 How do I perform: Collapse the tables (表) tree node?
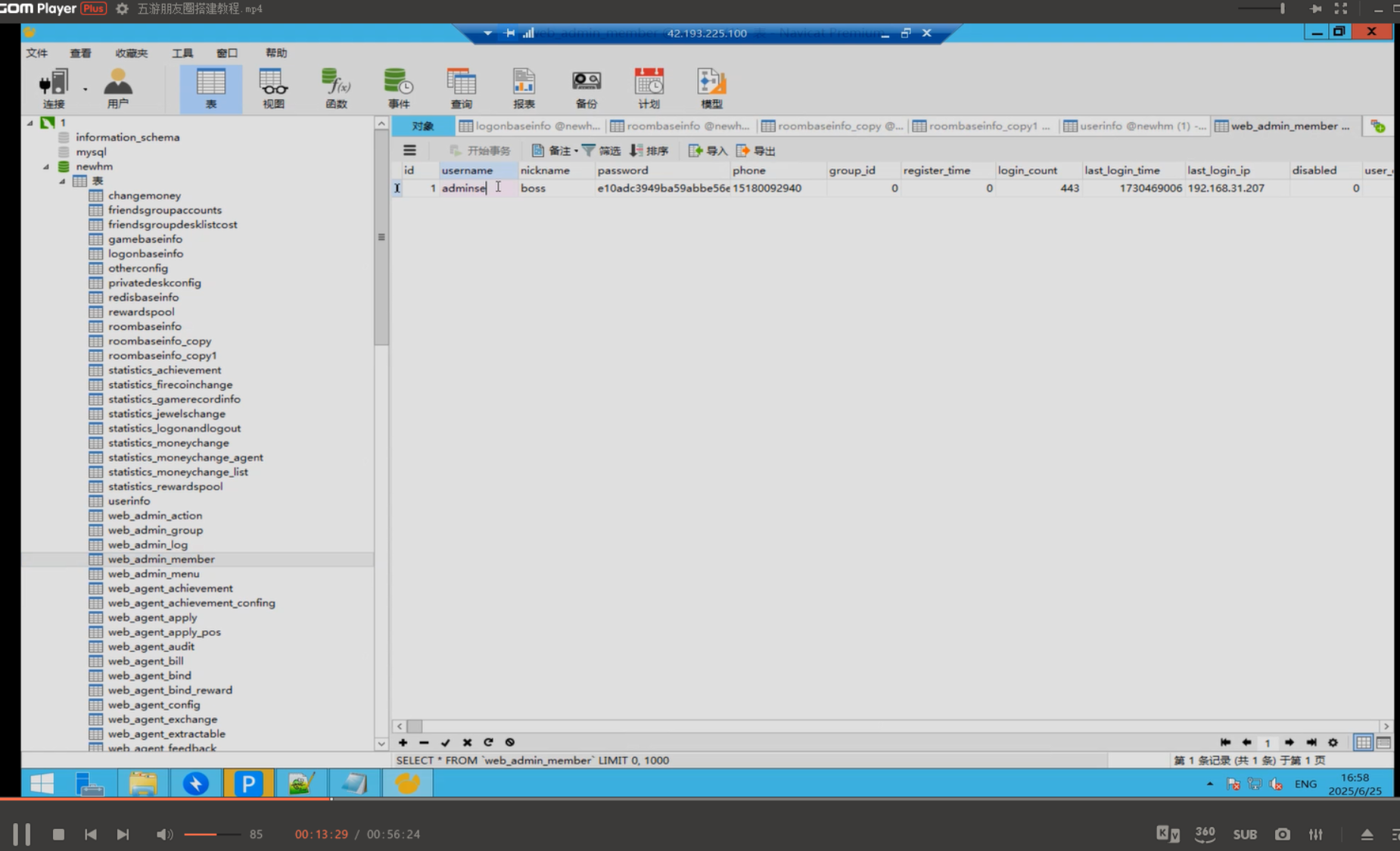(x=63, y=181)
